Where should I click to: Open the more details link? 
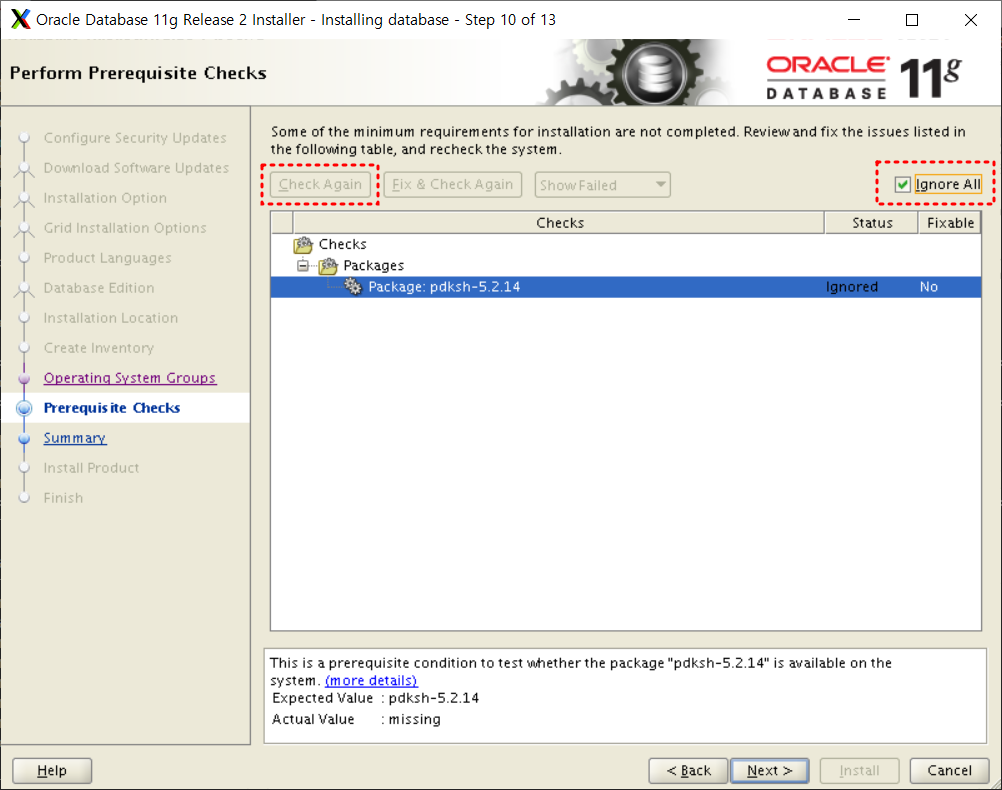tap(371, 681)
